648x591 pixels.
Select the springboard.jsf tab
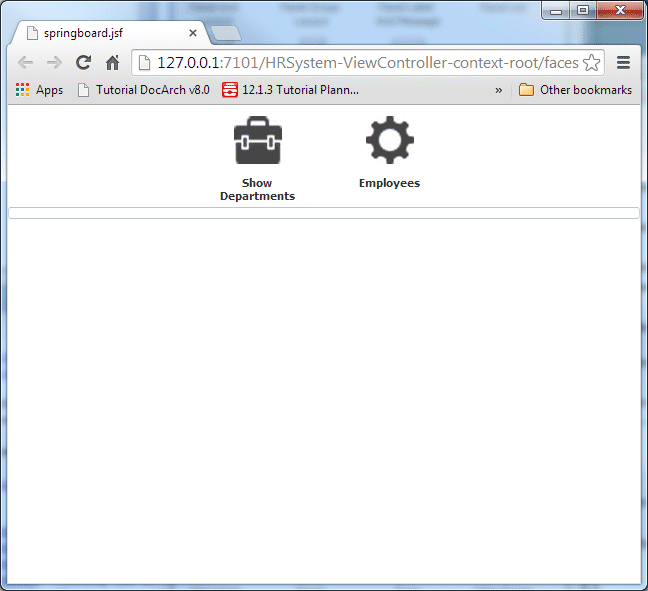pos(110,33)
